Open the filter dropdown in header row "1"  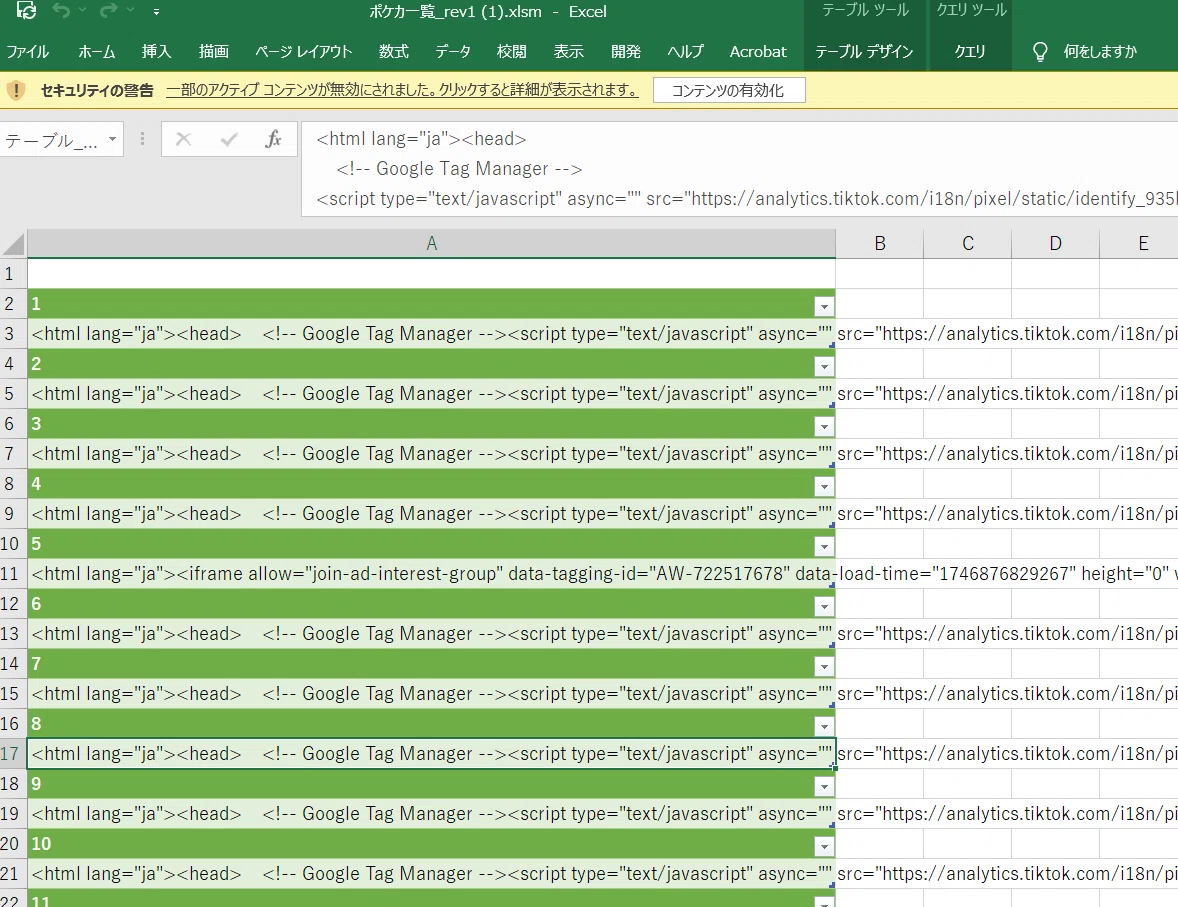(x=824, y=306)
